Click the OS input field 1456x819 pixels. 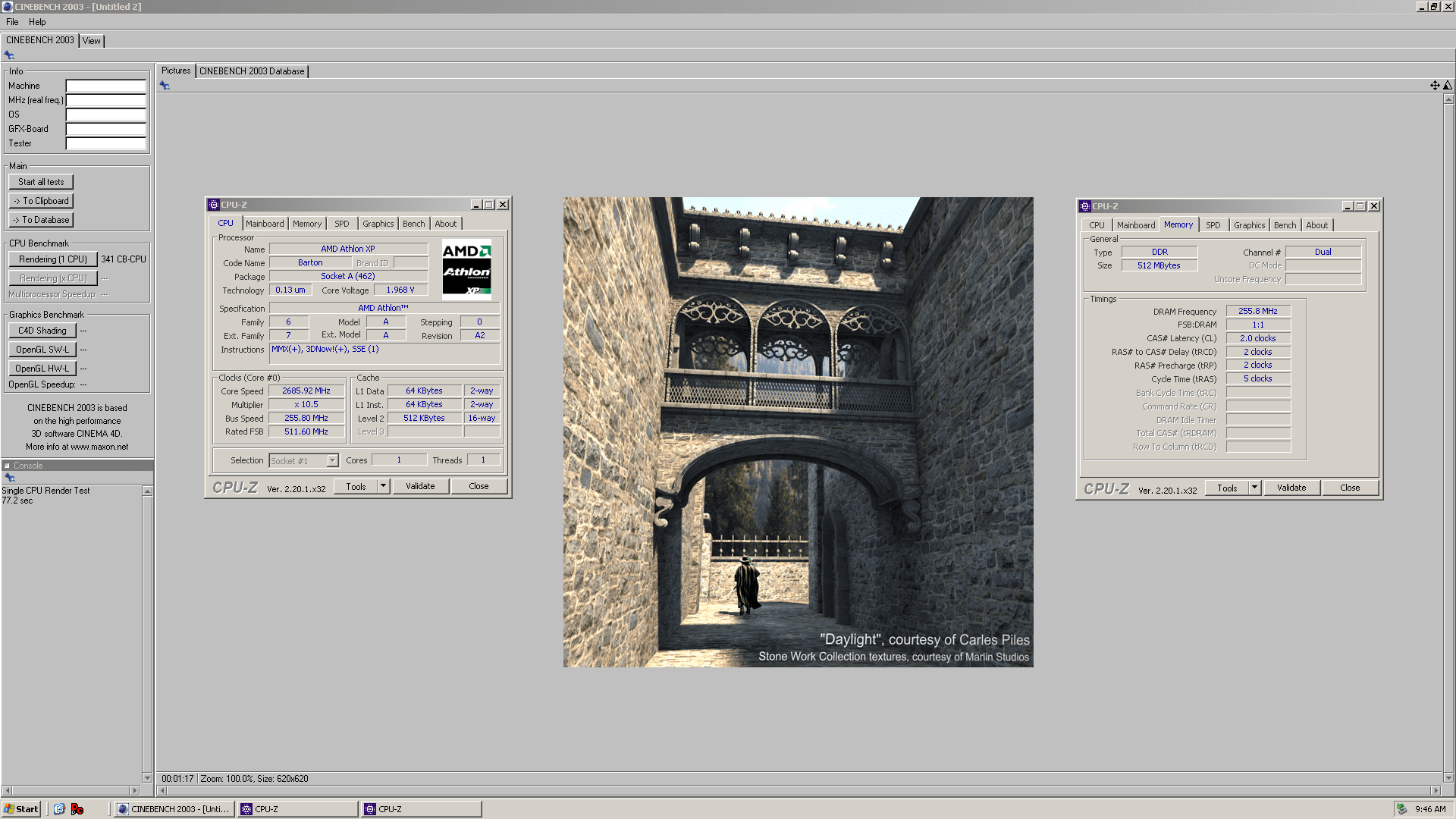(105, 115)
